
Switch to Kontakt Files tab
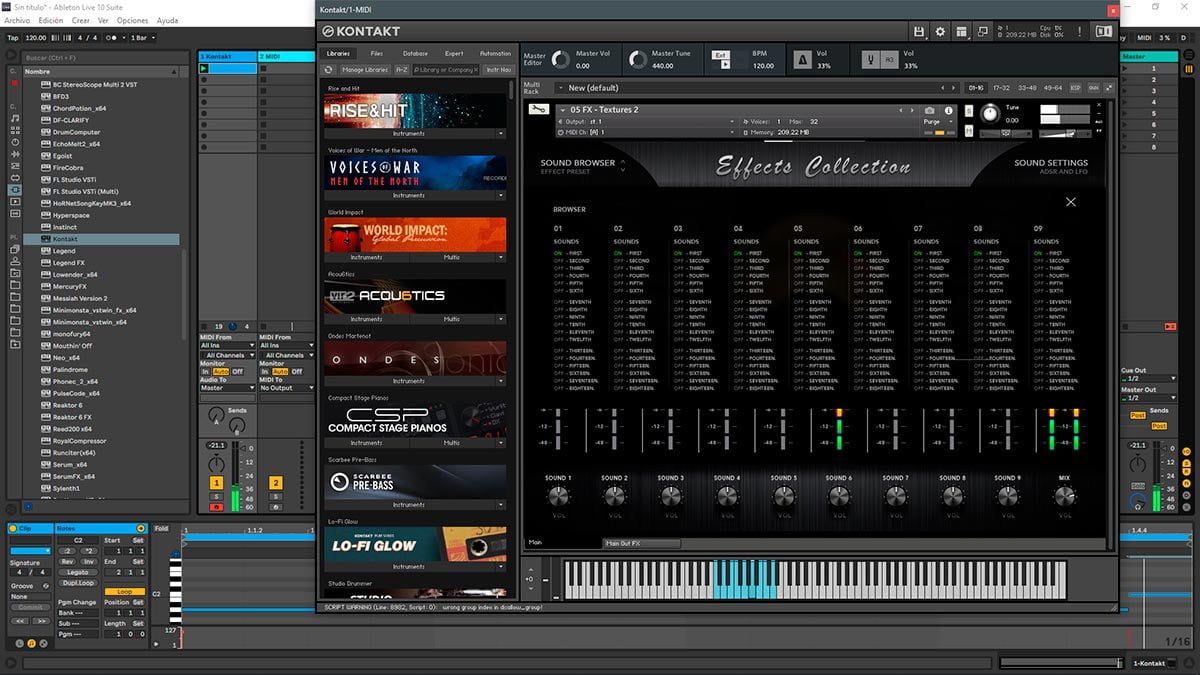[x=376, y=53]
